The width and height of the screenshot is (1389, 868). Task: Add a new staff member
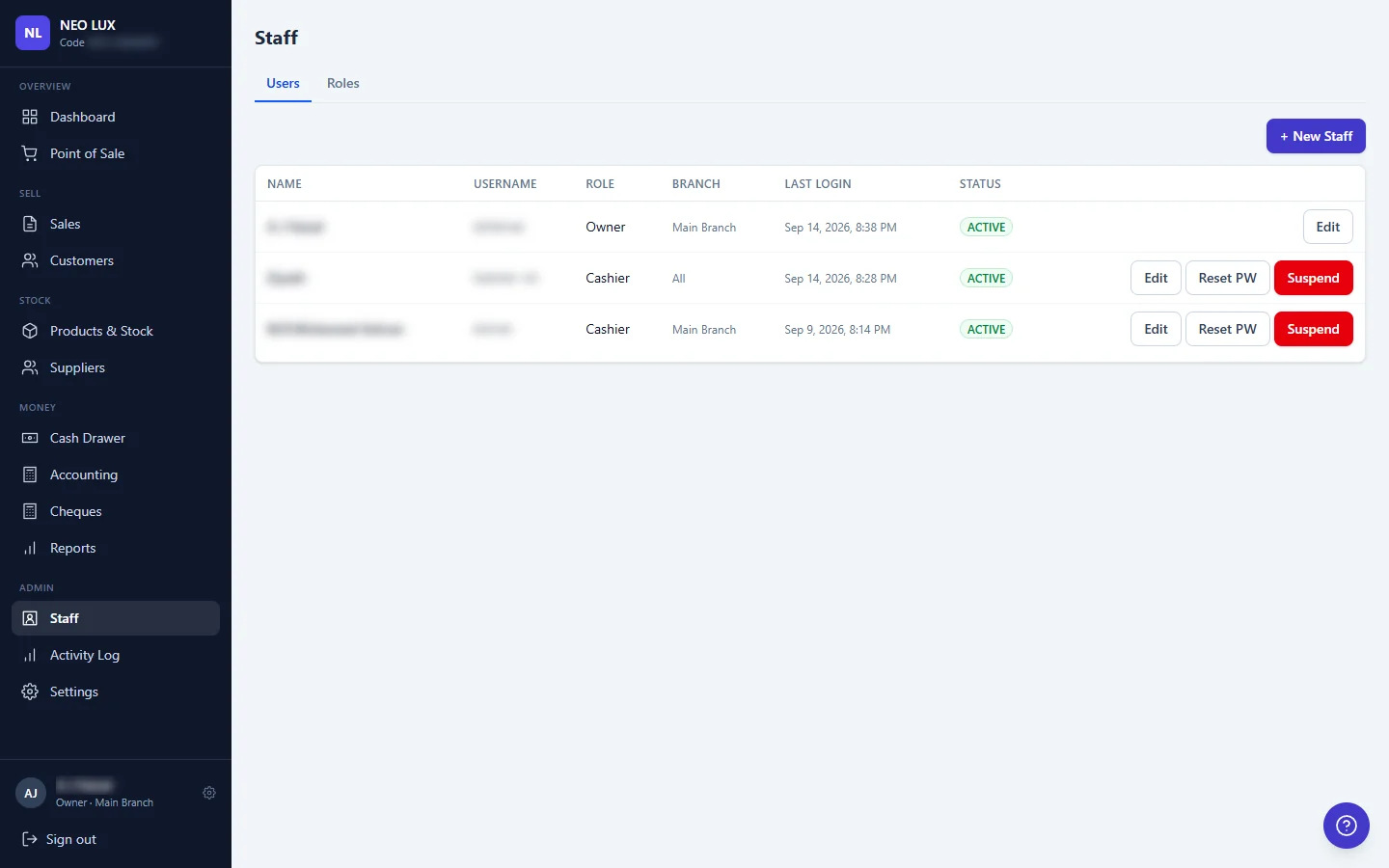[x=1316, y=136]
